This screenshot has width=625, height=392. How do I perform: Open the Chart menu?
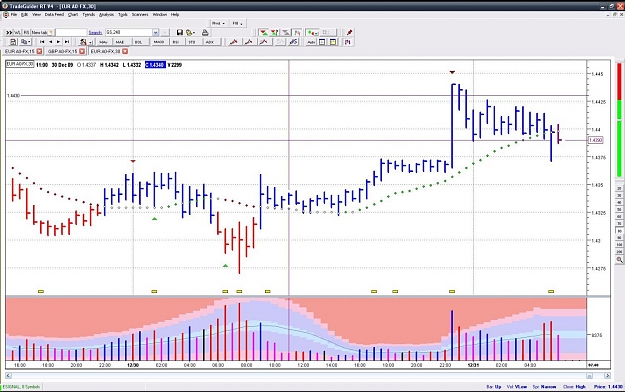73,14
